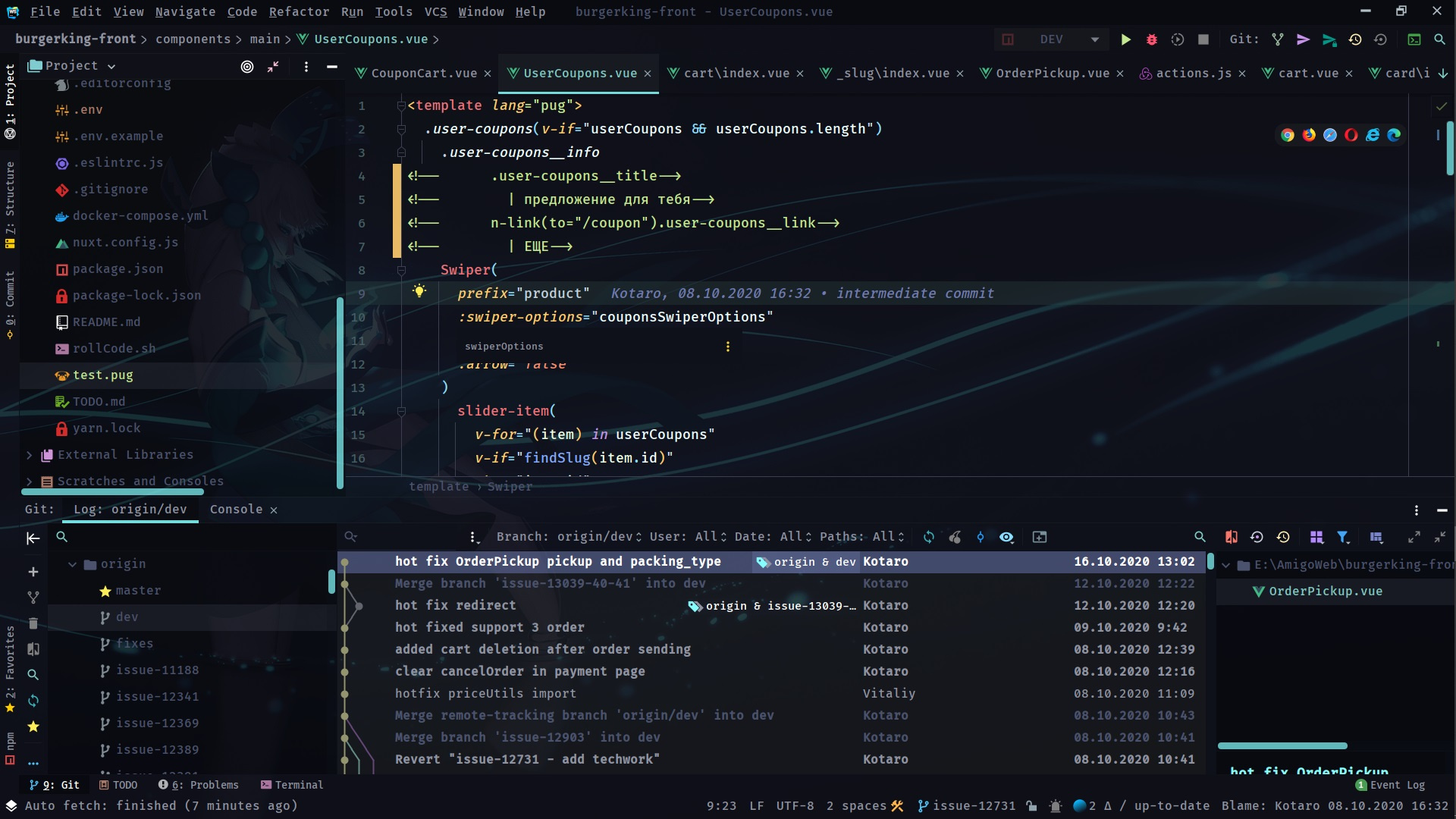The width and height of the screenshot is (1456, 819).
Task: Collapse the origin folder in the branches tree
Action: point(73,564)
